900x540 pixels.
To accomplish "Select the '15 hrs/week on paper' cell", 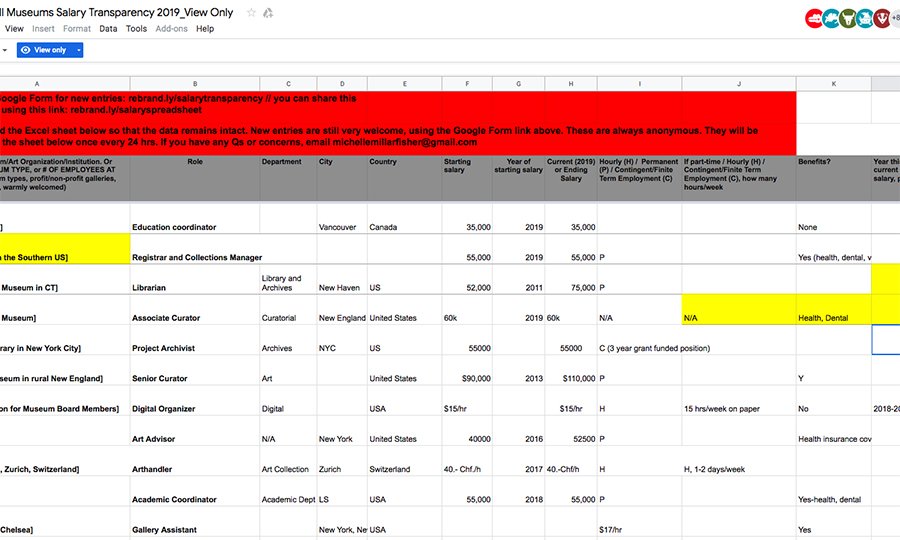I will click(x=739, y=401).
